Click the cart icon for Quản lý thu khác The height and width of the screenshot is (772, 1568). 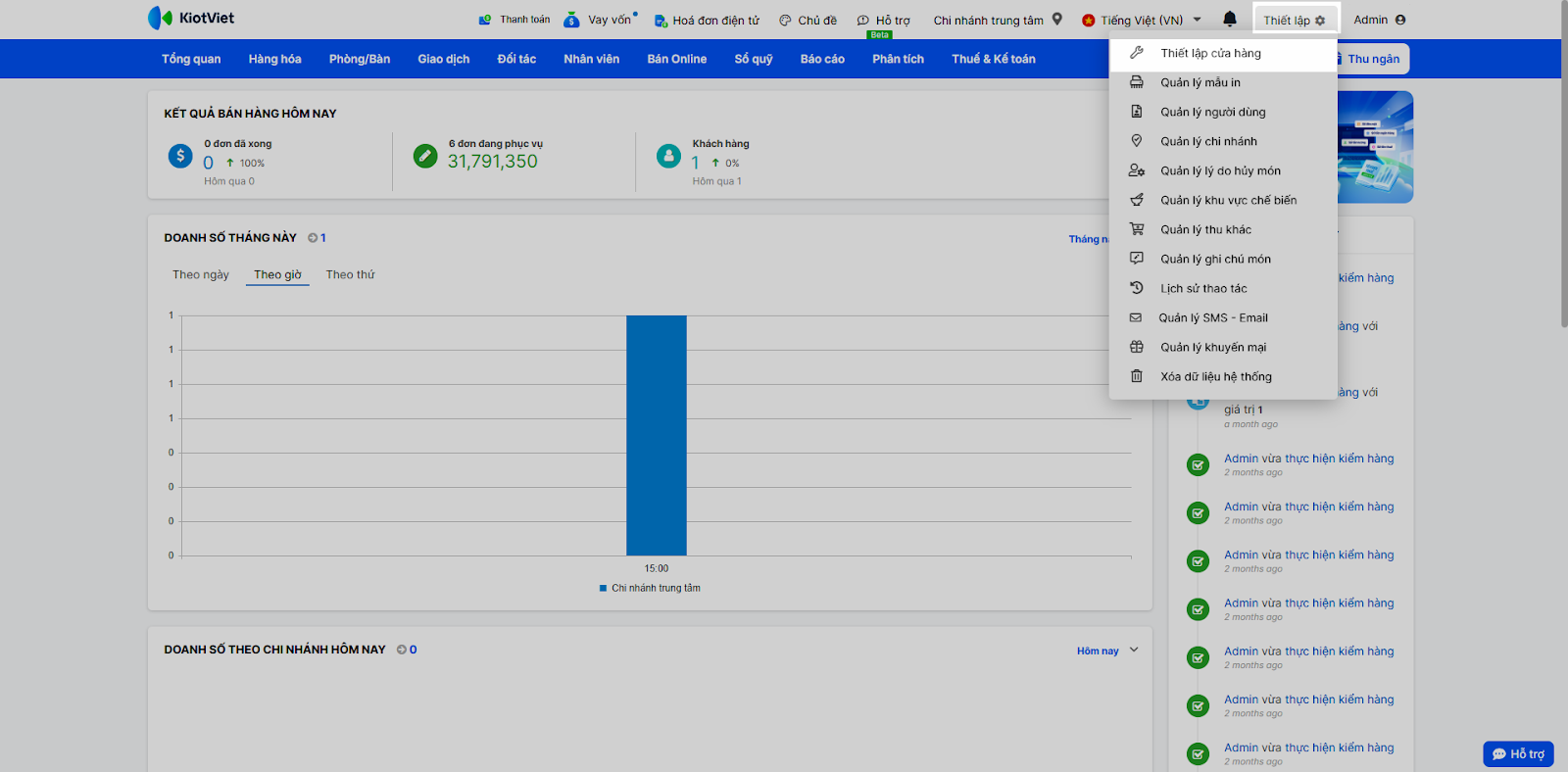[x=1137, y=229]
